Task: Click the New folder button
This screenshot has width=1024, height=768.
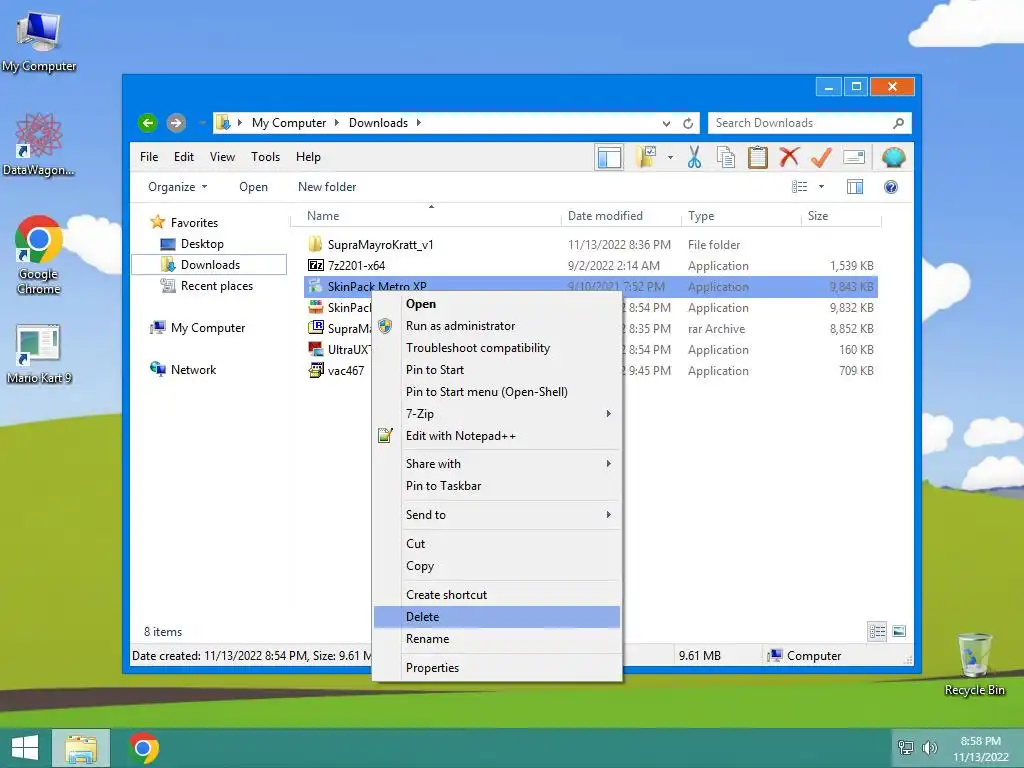Action: pos(327,187)
